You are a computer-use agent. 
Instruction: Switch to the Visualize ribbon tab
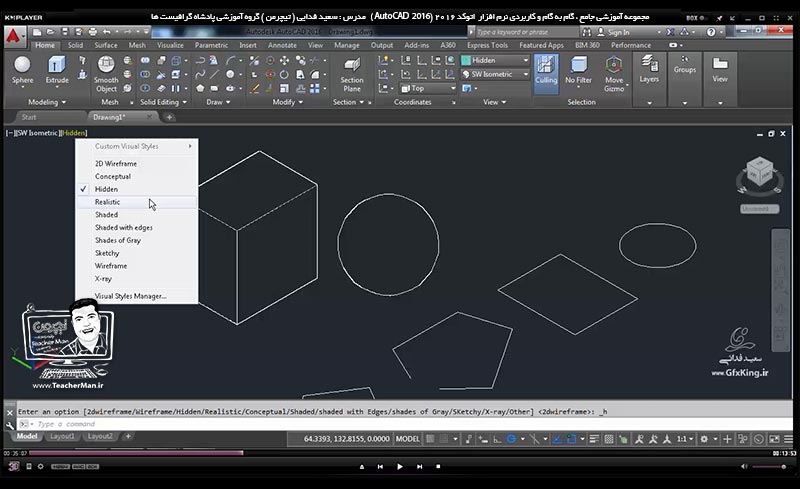(170, 45)
